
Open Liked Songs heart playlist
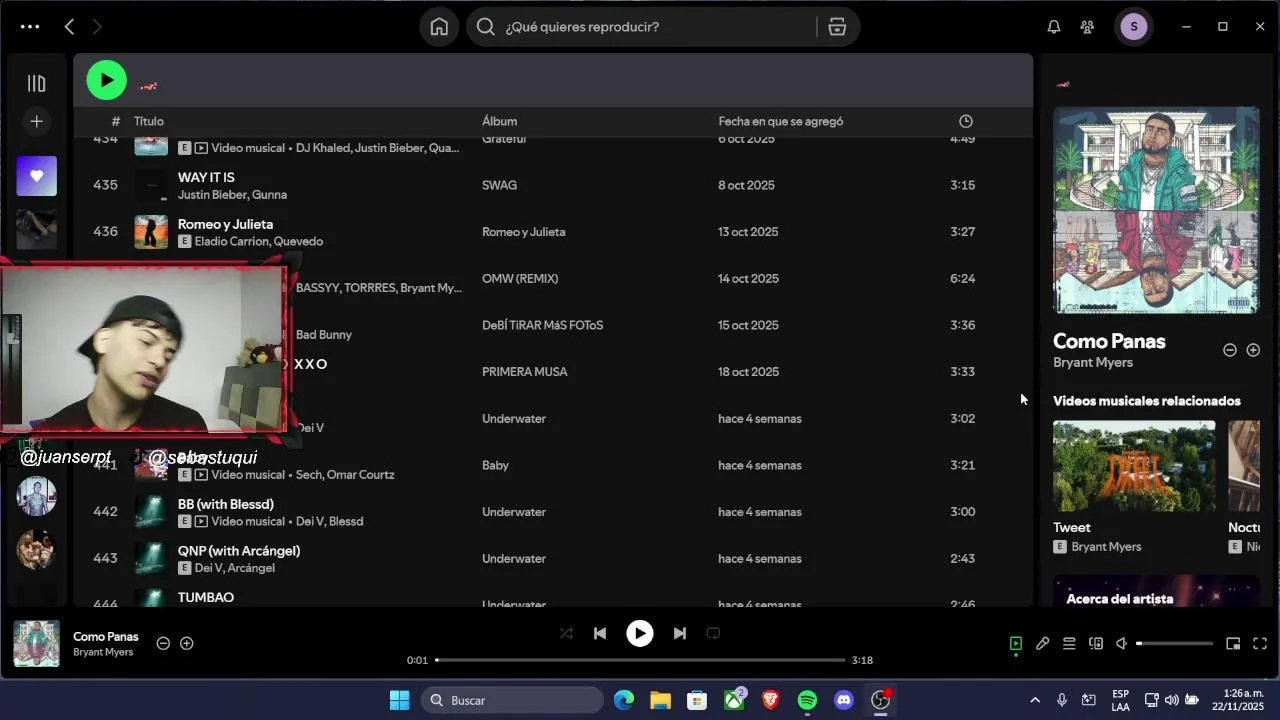[36, 176]
